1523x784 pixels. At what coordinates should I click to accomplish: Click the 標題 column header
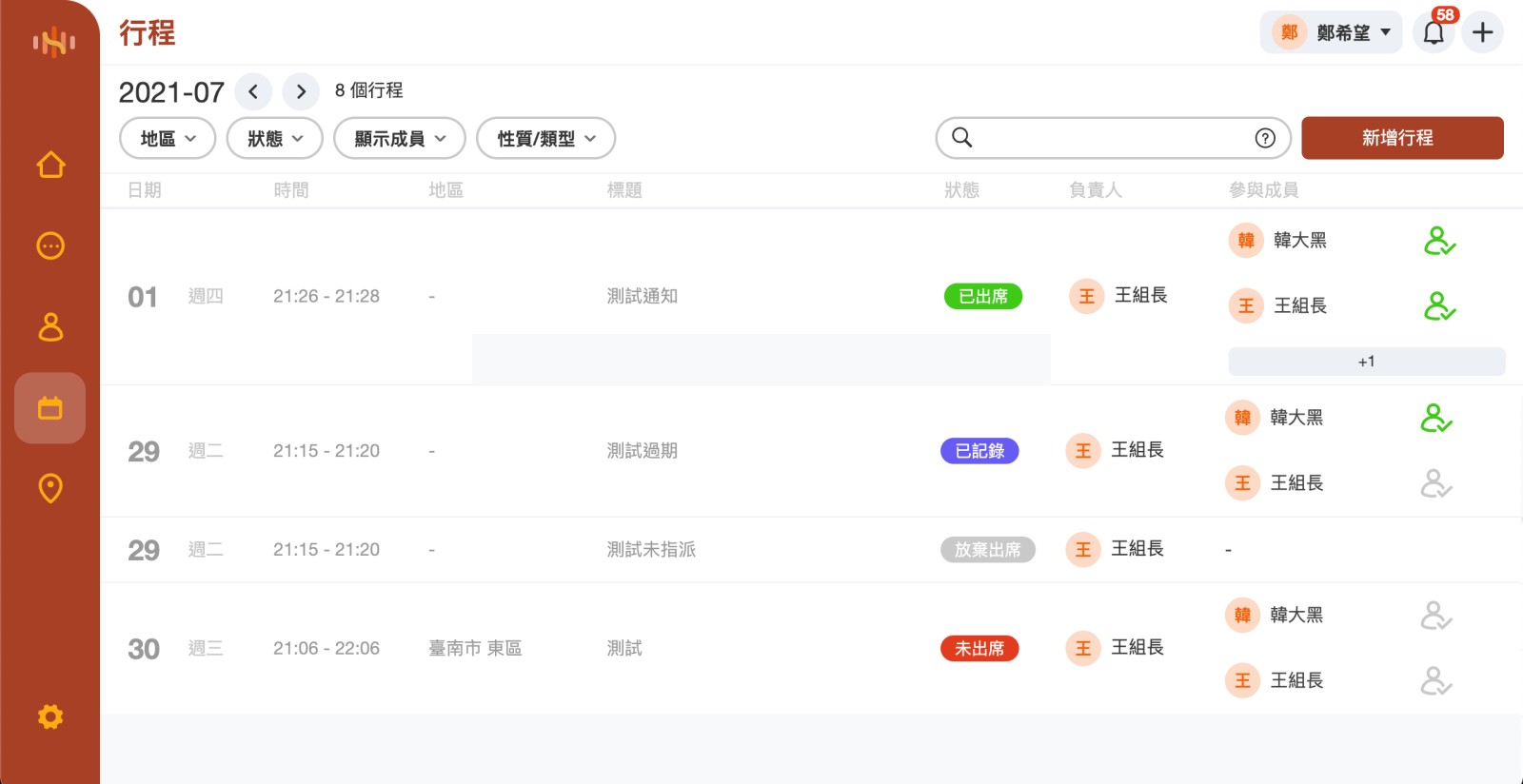pyautogui.click(x=624, y=190)
